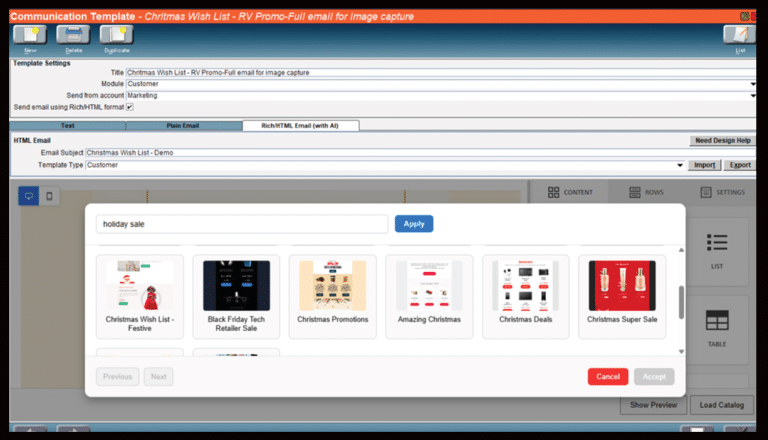This screenshot has height=440, width=768.
Task: Open the Send from account dropdown arrow
Action: 753,96
